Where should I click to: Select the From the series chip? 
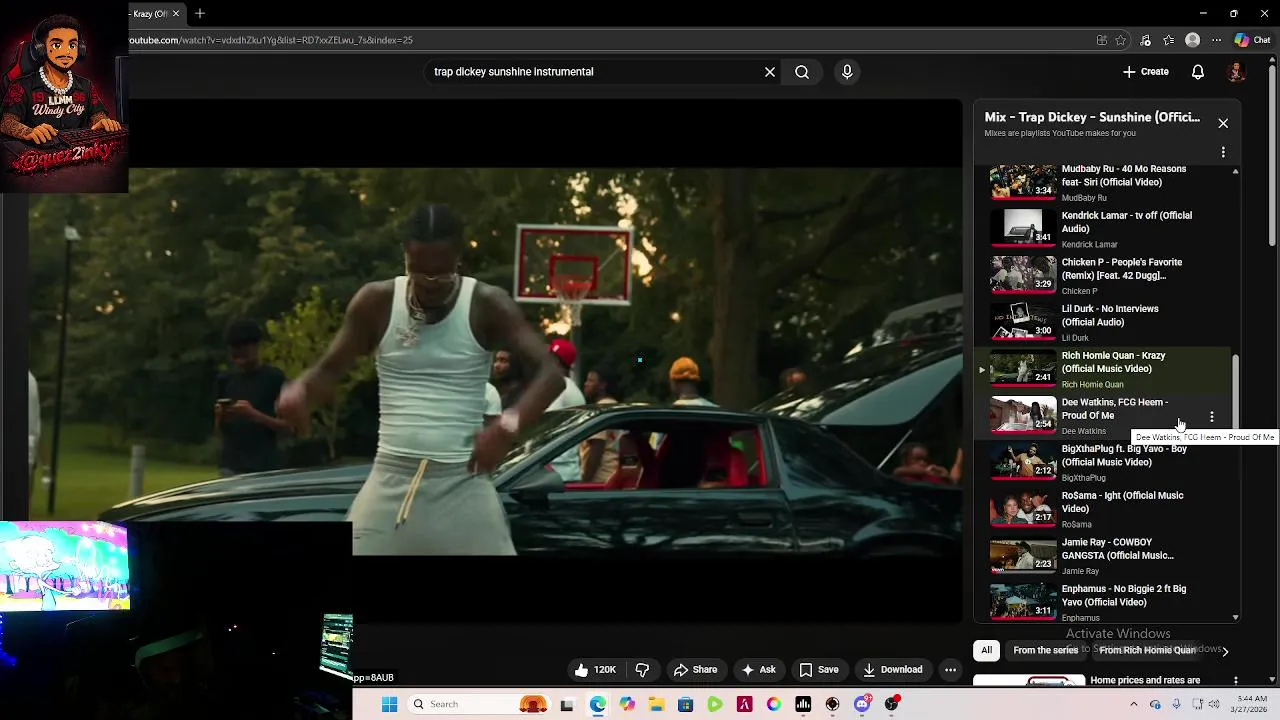(x=1045, y=650)
